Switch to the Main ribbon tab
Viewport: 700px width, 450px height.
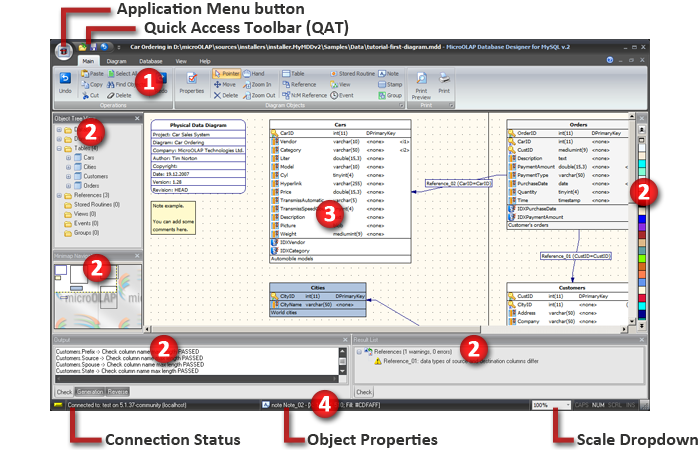coord(88,61)
